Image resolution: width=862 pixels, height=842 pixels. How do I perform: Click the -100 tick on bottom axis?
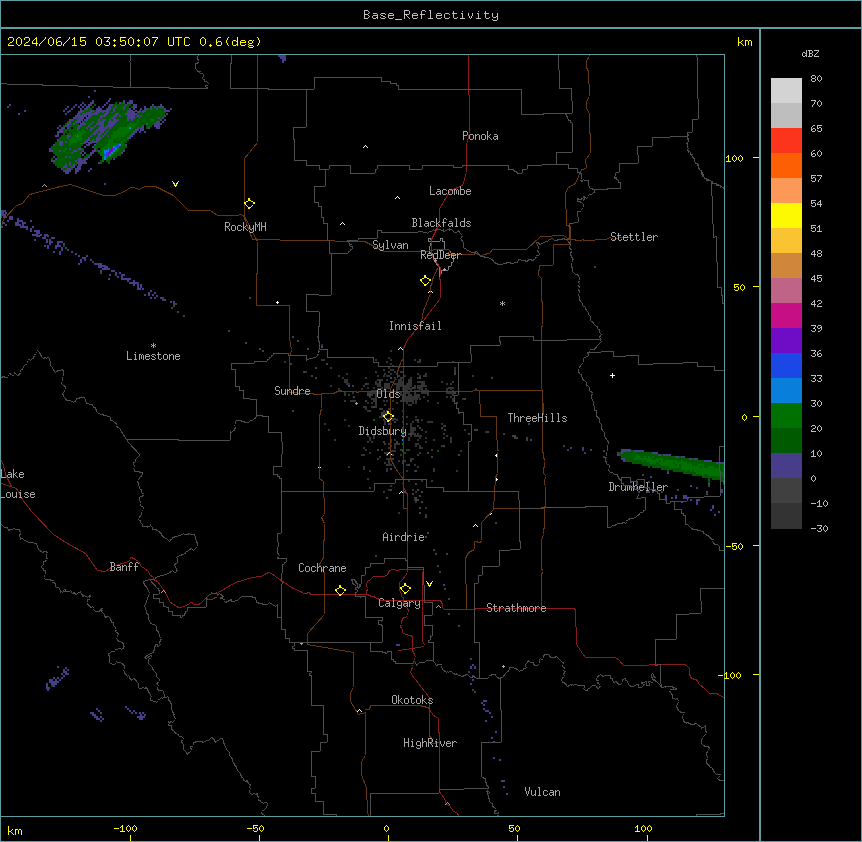[x=125, y=828]
